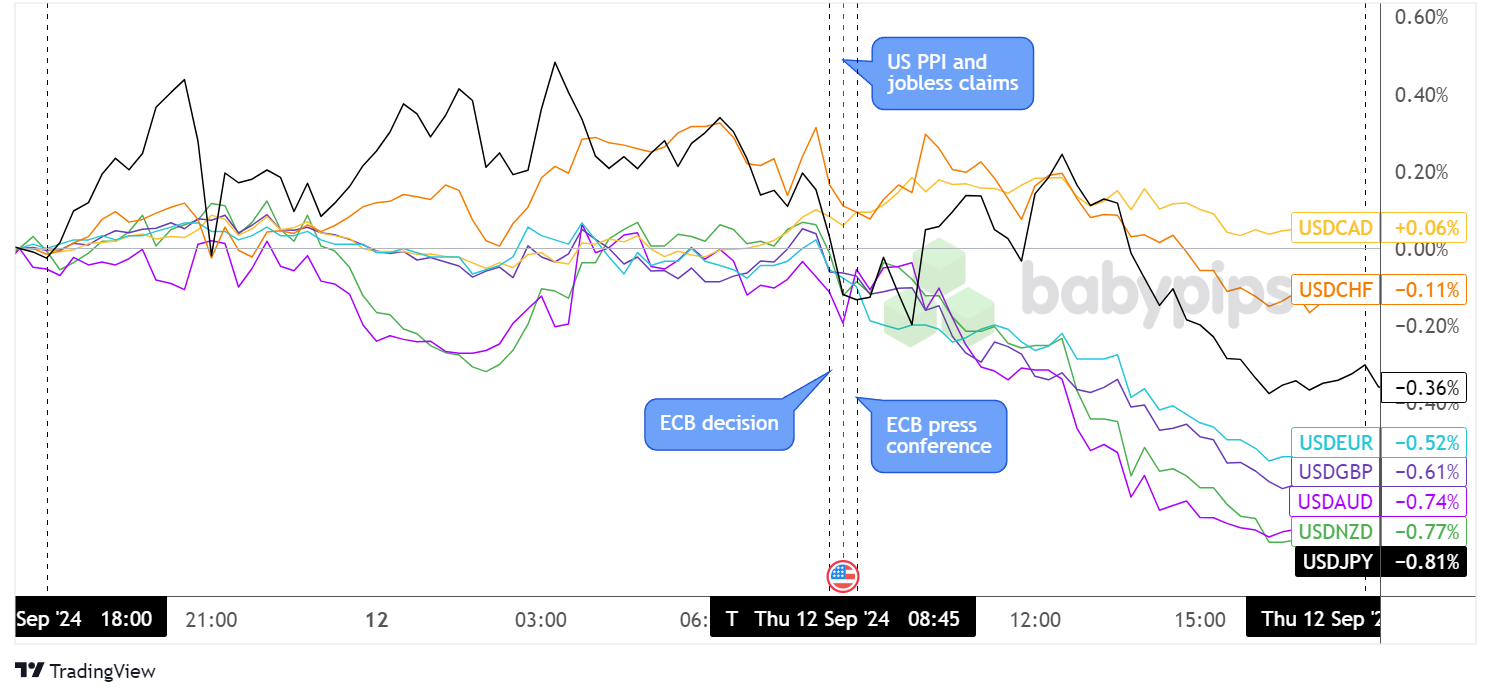This screenshot has height=697, width=1491.
Task: Select the USDAUD legend label
Action: pyautogui.click(x=1335, y=501)
